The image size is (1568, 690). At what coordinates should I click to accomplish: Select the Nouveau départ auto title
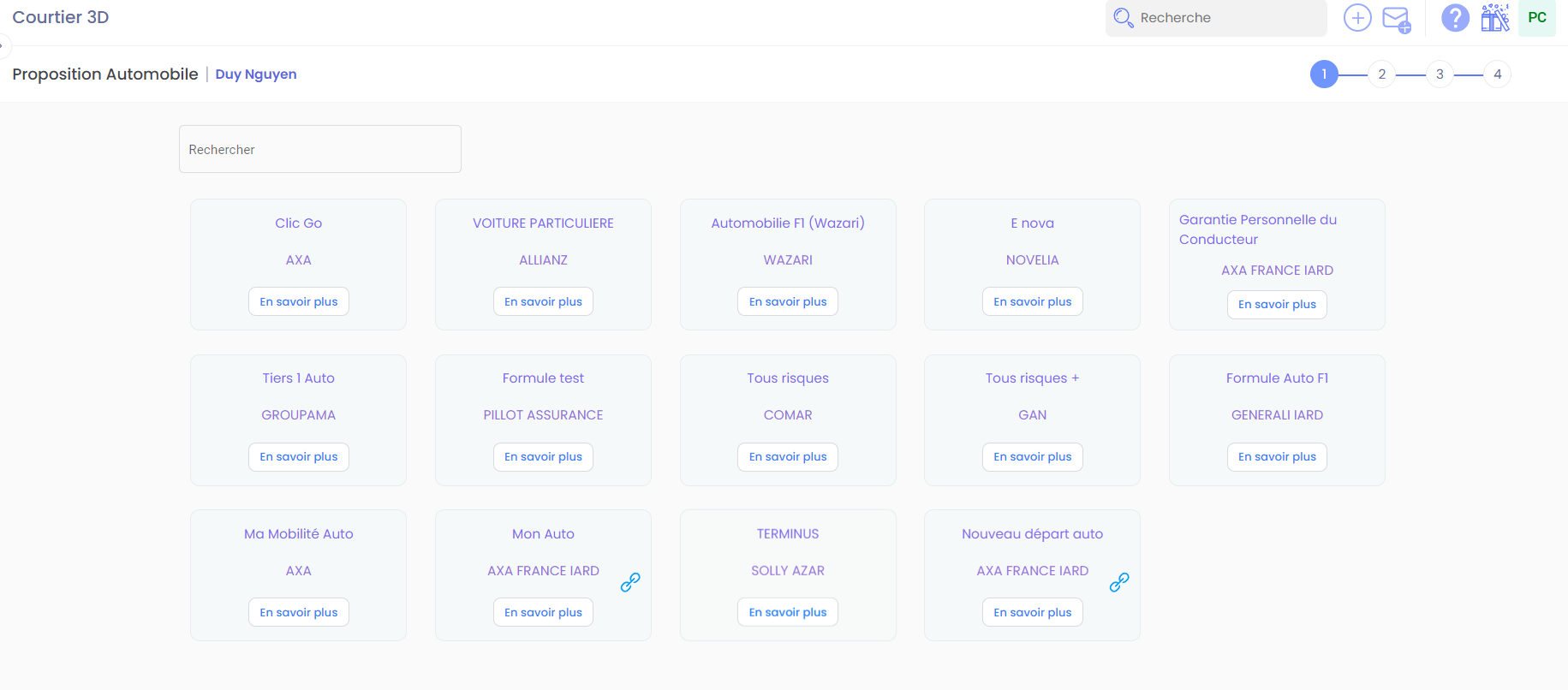point(1033,534)
